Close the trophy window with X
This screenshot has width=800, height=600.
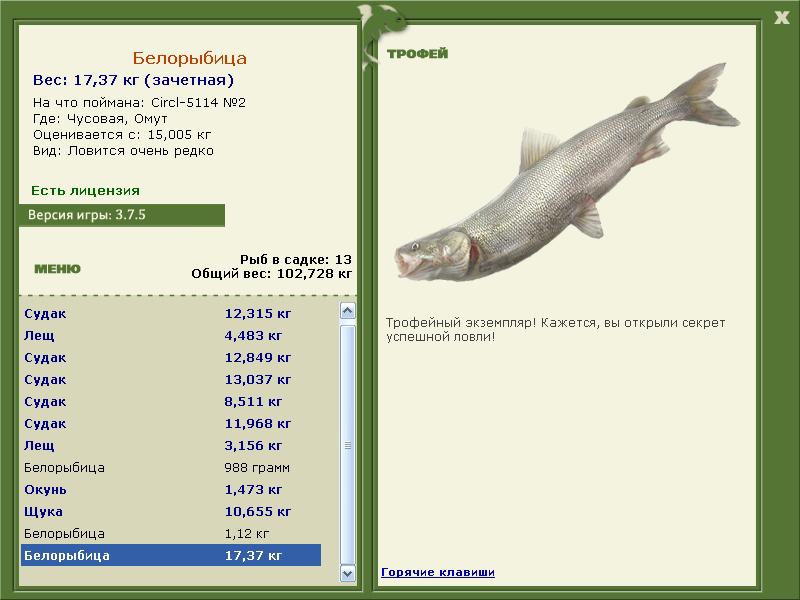point(781,18)
